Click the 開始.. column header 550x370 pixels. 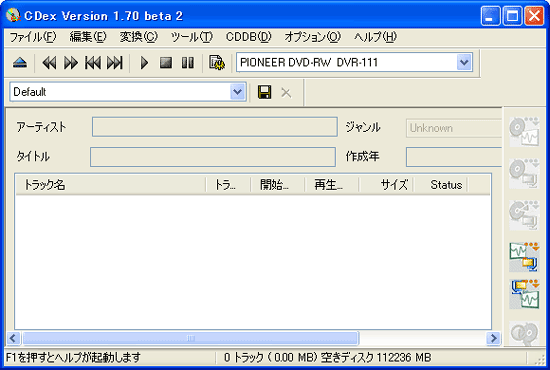(278, 184)
